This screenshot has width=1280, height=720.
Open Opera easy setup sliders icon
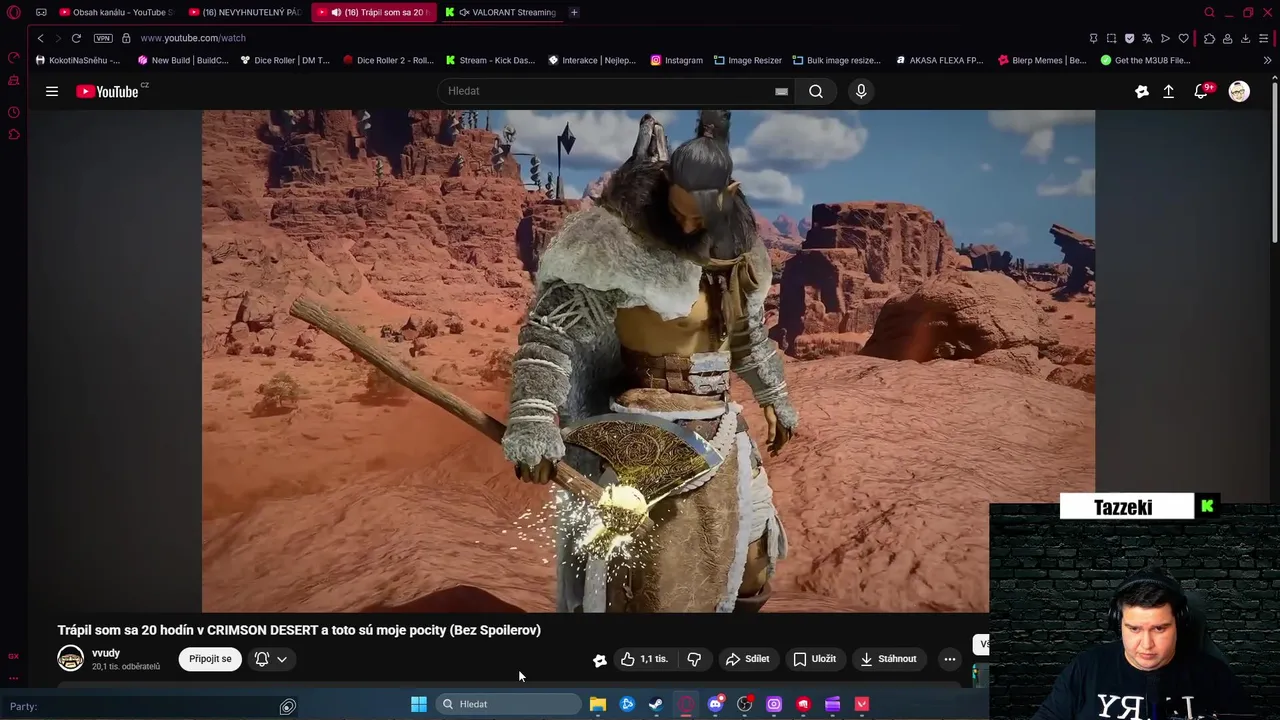coord(1265,38)
